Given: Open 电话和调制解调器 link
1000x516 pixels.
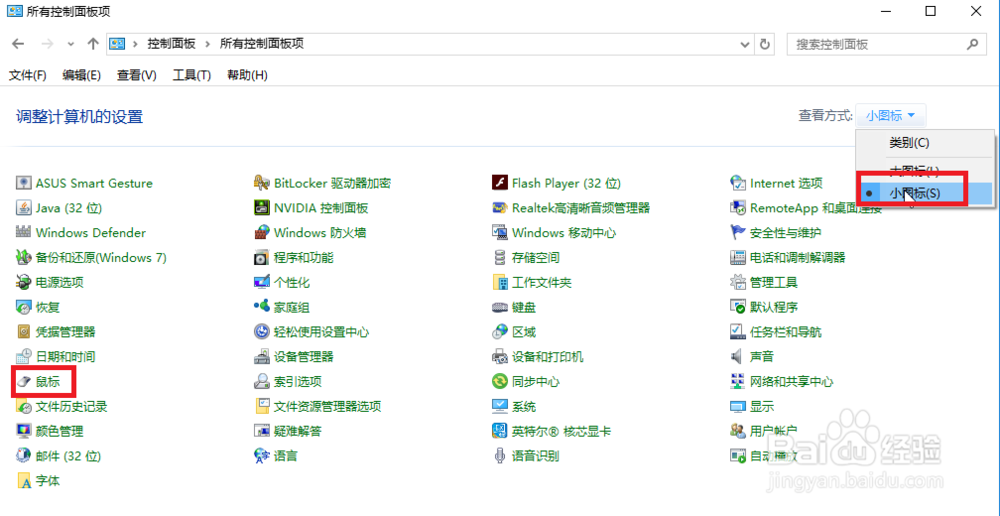Looking at the screenshot, I should point(798,258).
